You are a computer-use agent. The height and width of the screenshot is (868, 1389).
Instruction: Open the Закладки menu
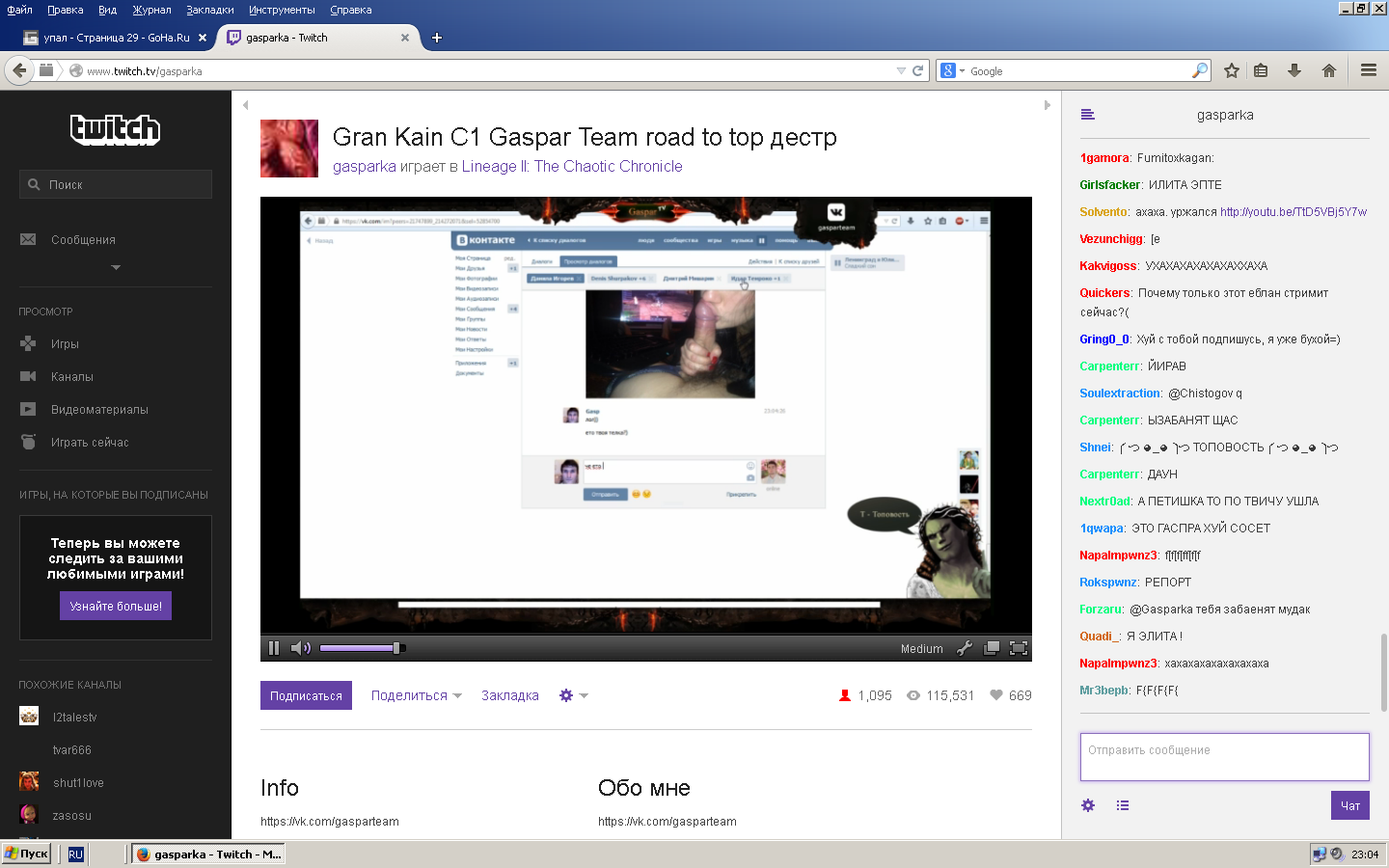click(x=209, y=10)
